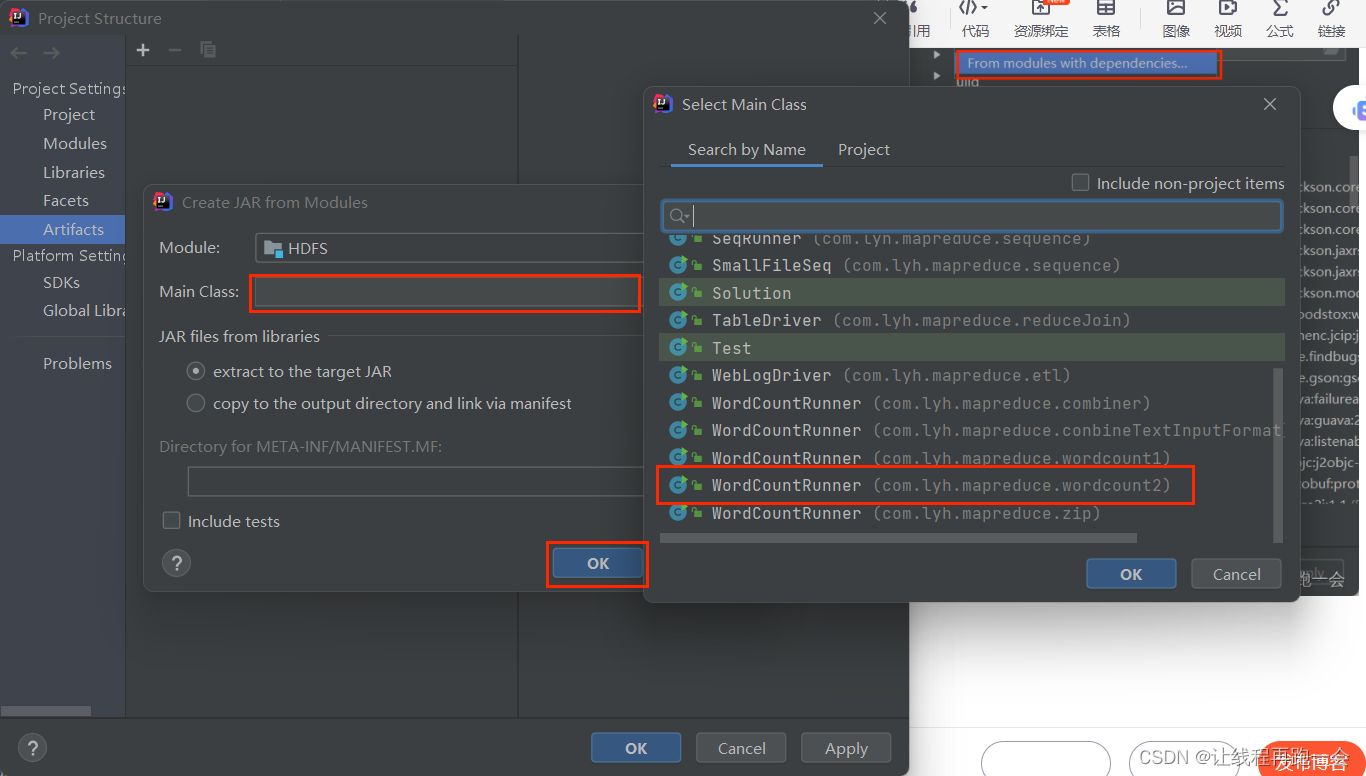Screen dimensions: 1366x776
Task: Switch to the Project tab
Action: pos(863,149)
